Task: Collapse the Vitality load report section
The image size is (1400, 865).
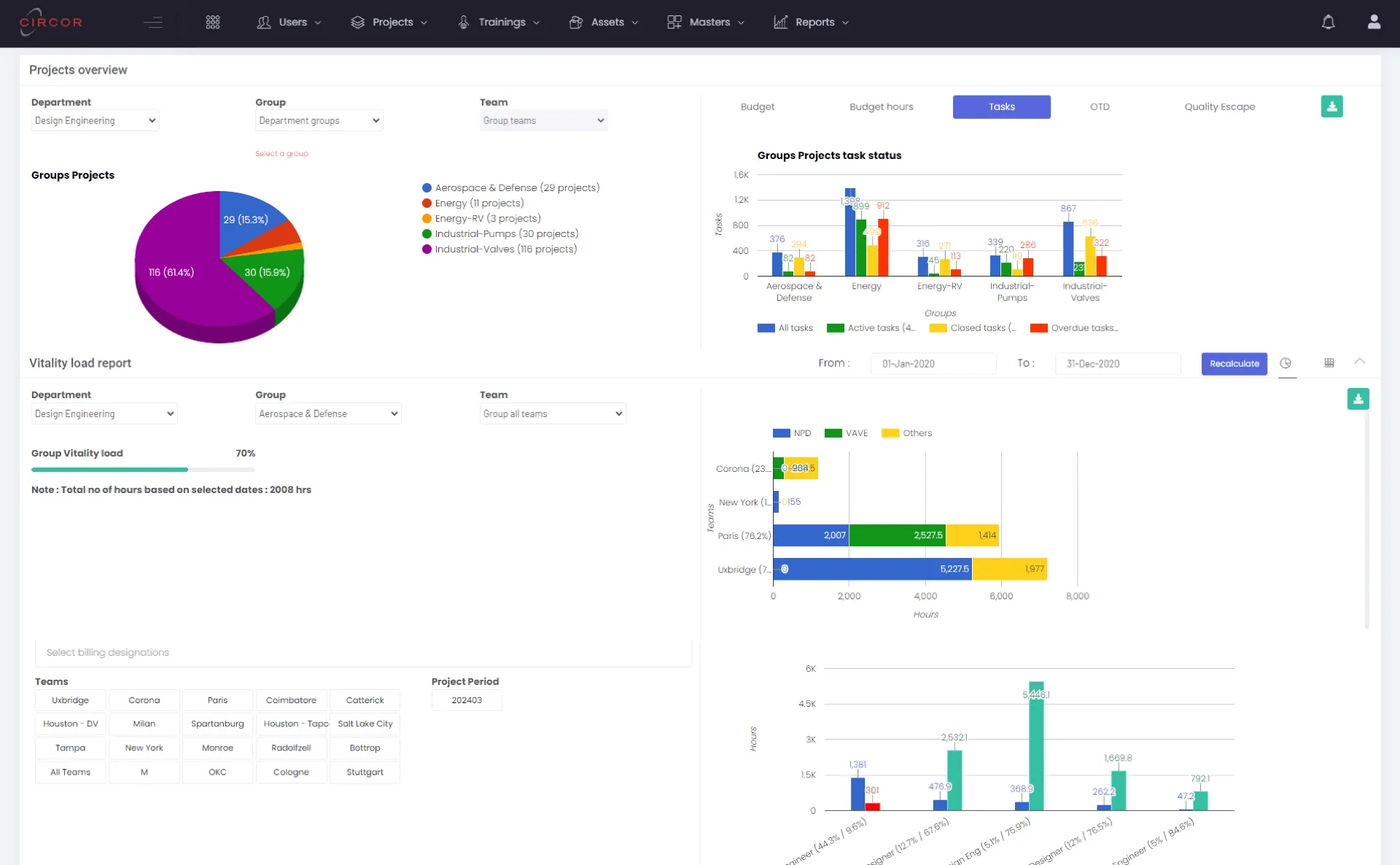Action: [1360, 362]
